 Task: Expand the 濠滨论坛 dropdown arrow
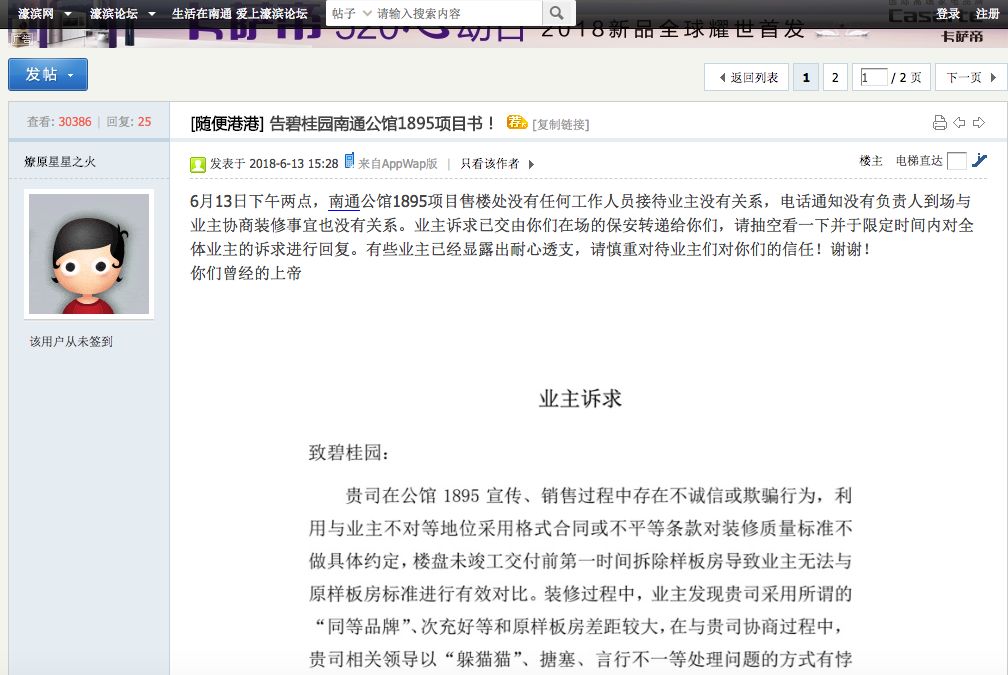[x=152, y=14]
